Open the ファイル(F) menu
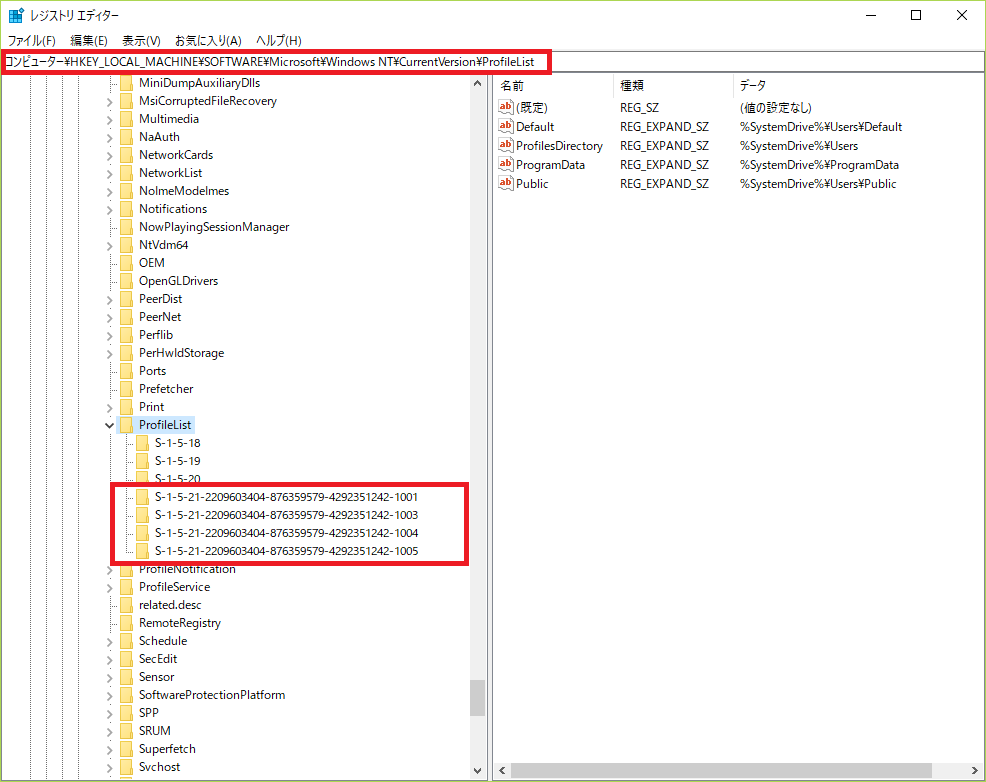 [x=31, y=41]
